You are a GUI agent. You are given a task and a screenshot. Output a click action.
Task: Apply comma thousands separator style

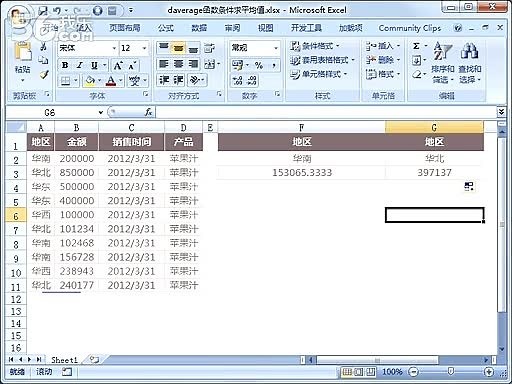click(x=274, y=65)
